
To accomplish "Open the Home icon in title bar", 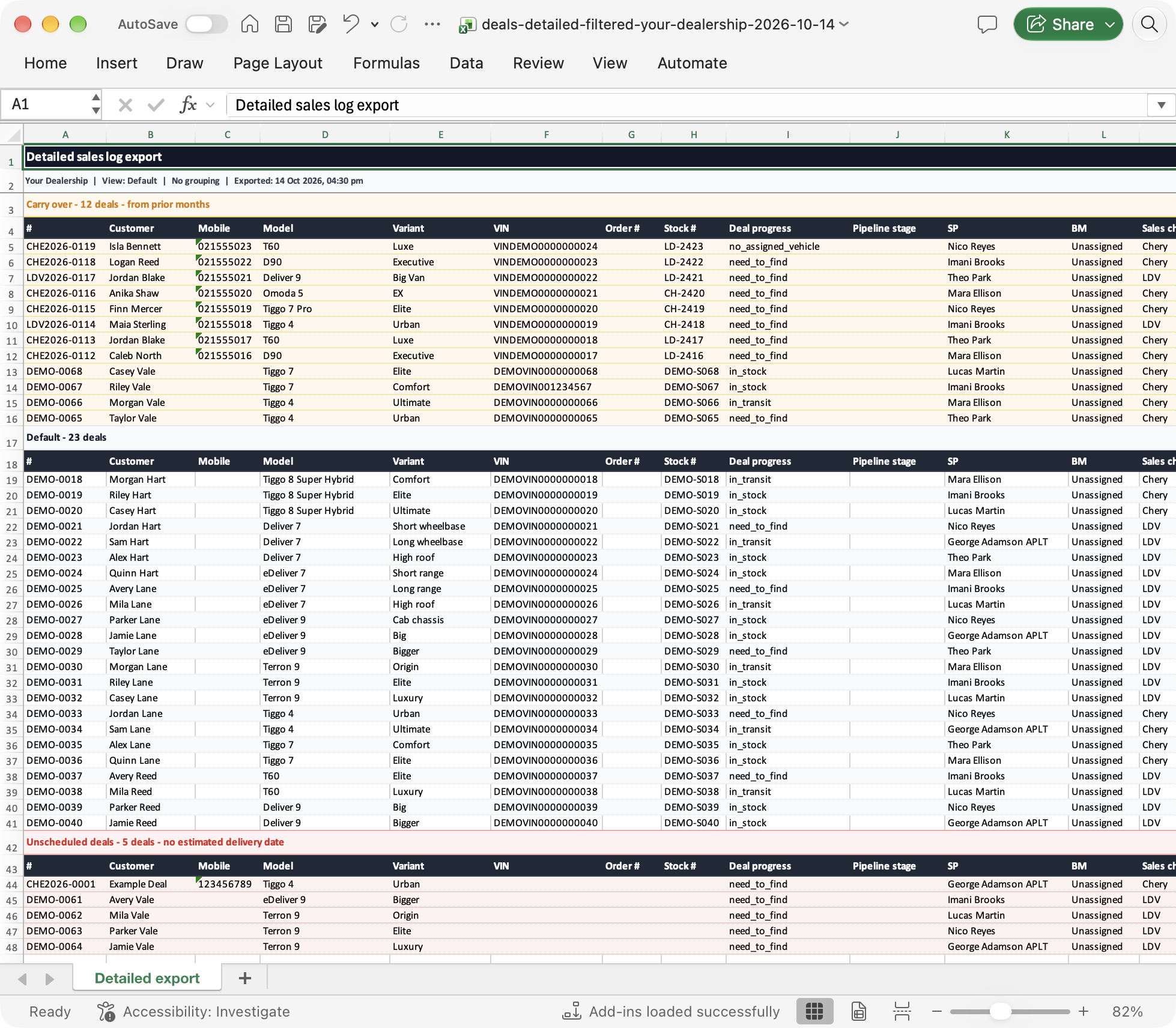I will point(250,24).
